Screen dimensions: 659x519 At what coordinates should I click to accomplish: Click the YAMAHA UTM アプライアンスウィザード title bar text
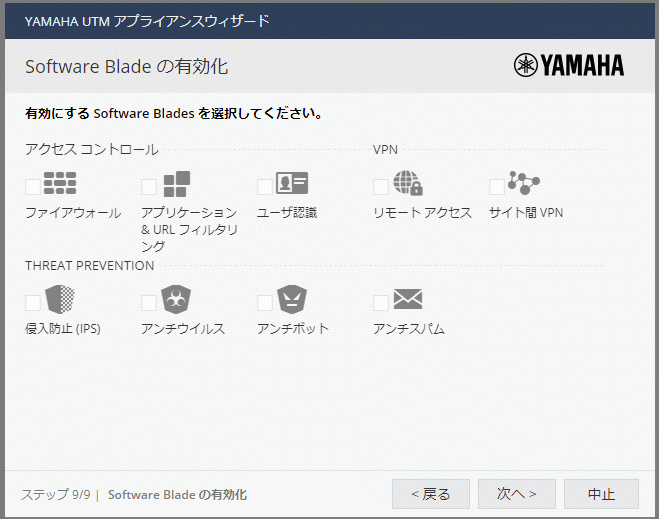[147, 21]
